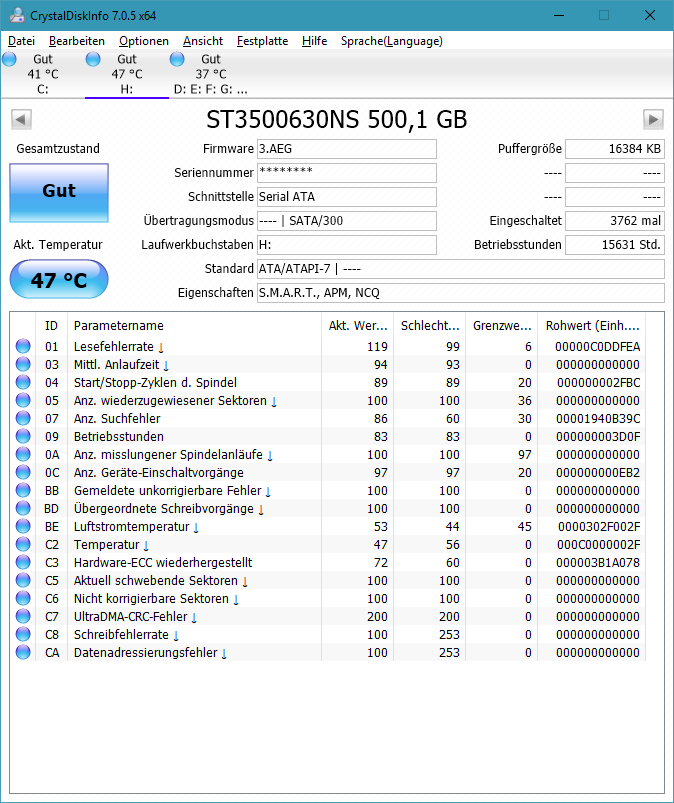Viewport: 674px width, 803px height.
Task: Click status icon for Übergeordnete Schreibvorgänge row
Action: pos(23,508)
